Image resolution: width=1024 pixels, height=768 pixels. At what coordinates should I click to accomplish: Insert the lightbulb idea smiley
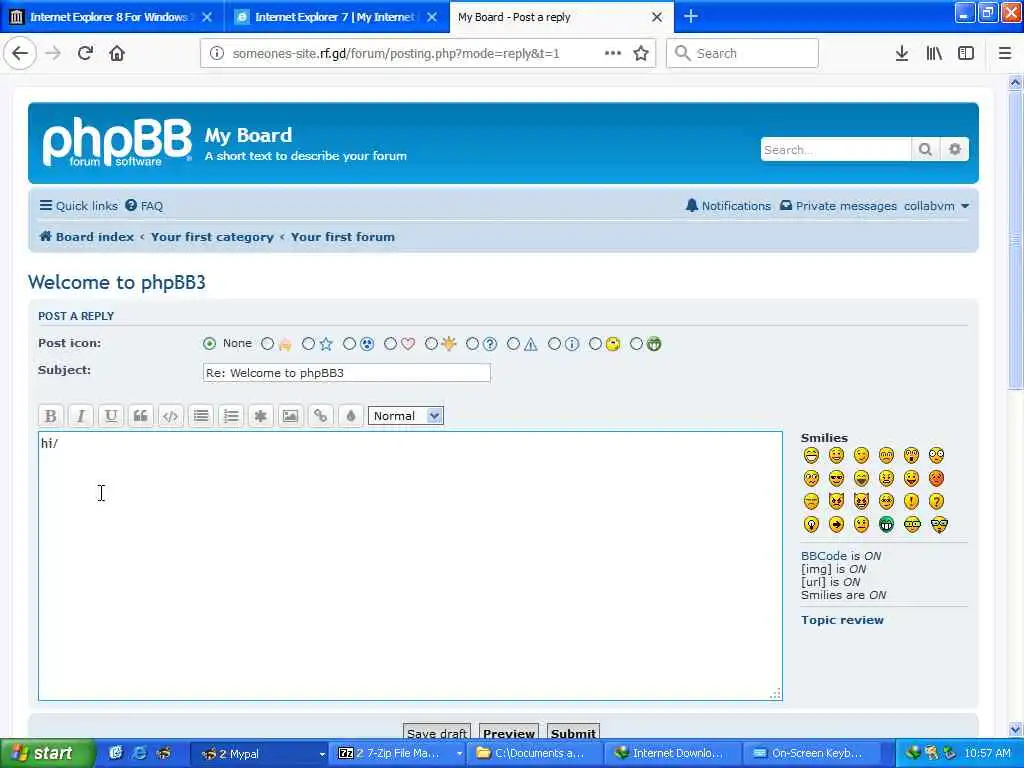(811, 524)
